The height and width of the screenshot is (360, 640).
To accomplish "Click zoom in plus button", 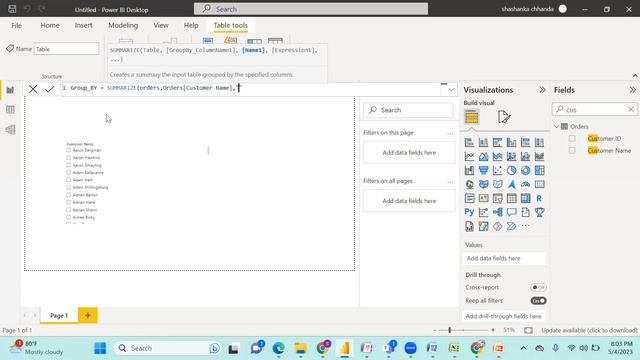I will [x=493, y=330].
